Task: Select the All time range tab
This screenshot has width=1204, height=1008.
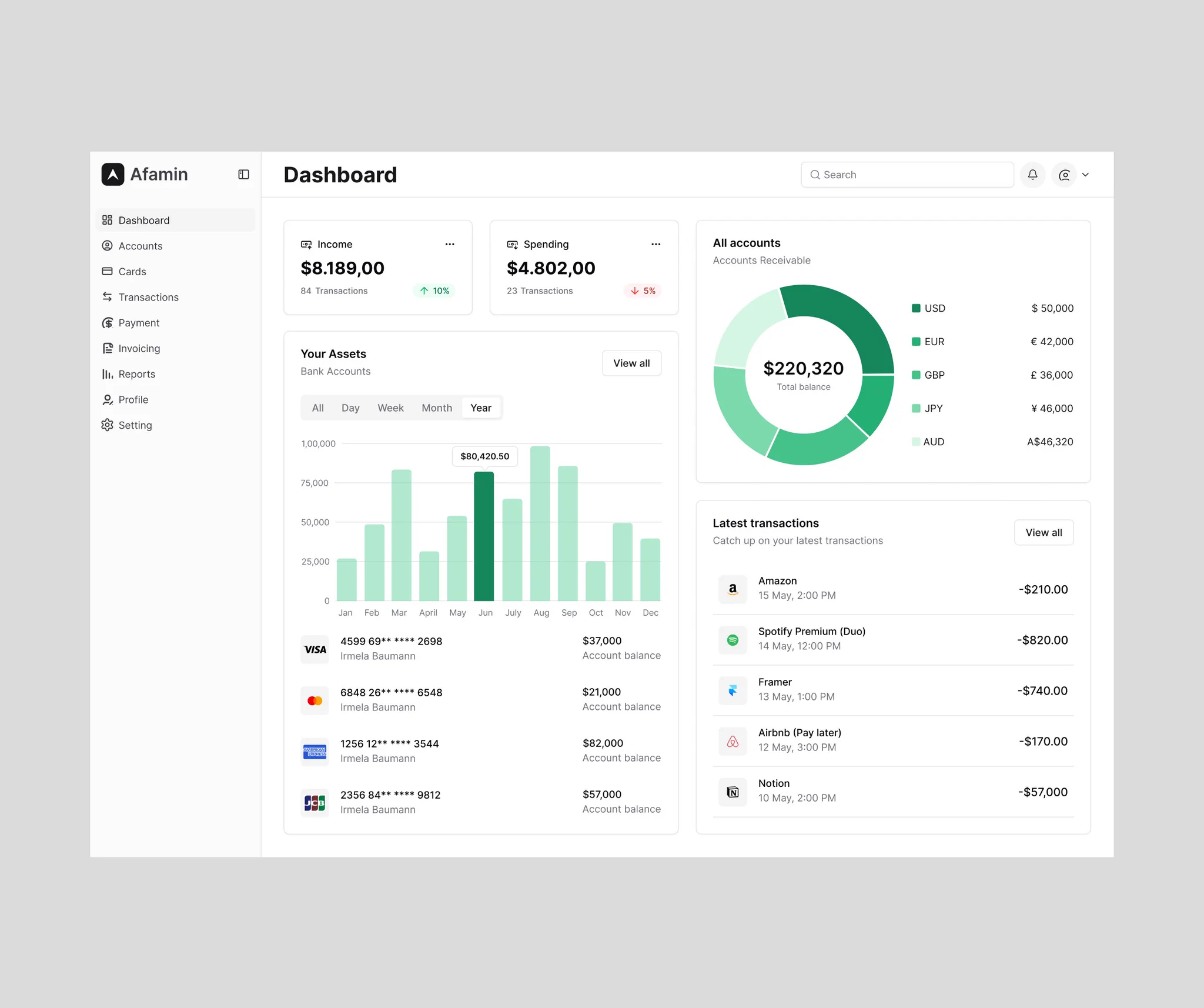Action: (x=318, y=408)
